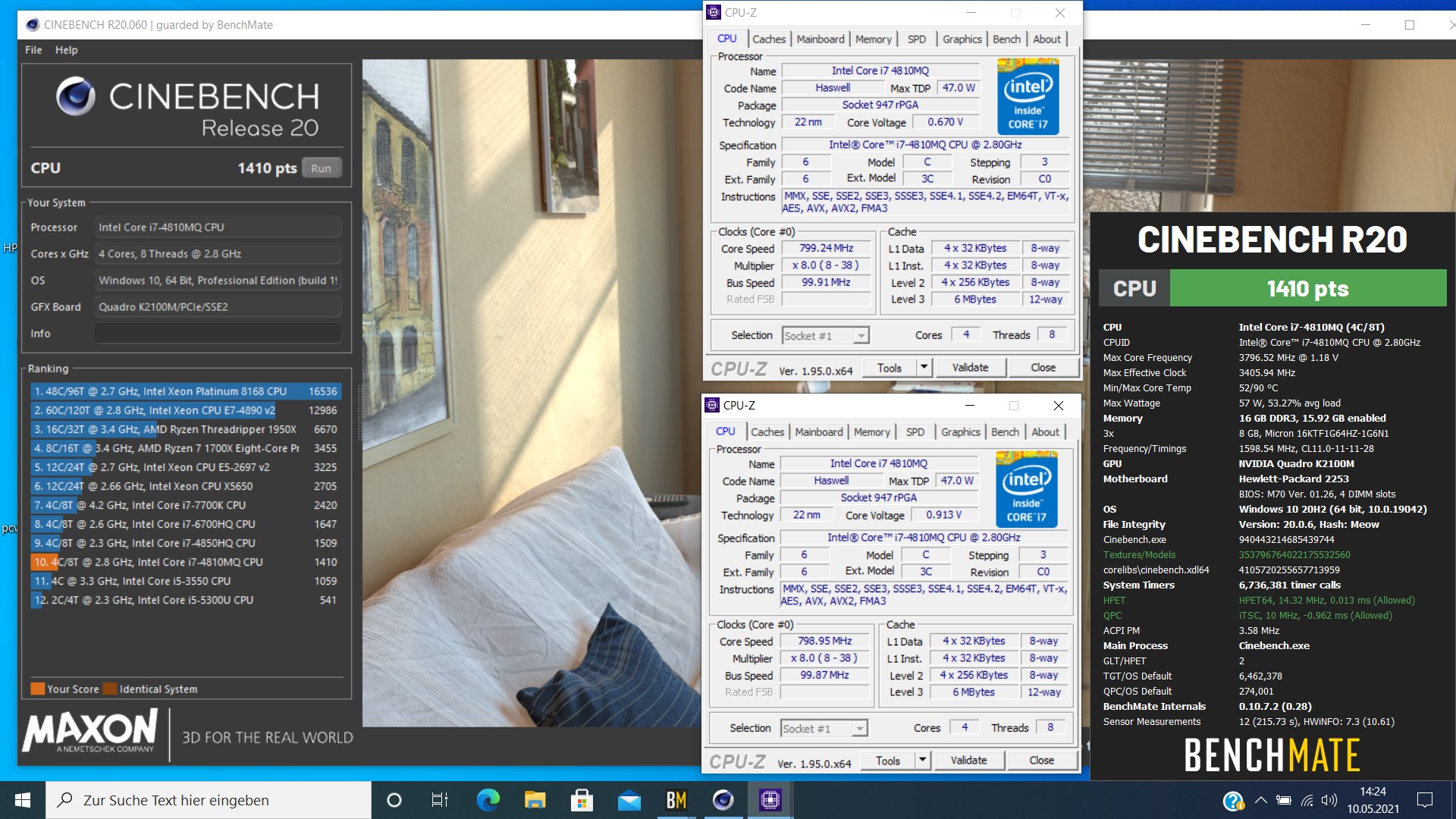
Task: Open About tab in lower CPU-Z window
Action: point(1046,432)
